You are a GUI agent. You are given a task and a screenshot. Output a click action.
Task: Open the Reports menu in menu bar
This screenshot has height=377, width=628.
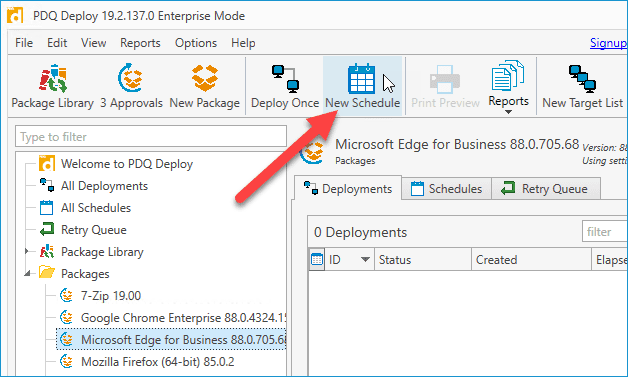140,42
